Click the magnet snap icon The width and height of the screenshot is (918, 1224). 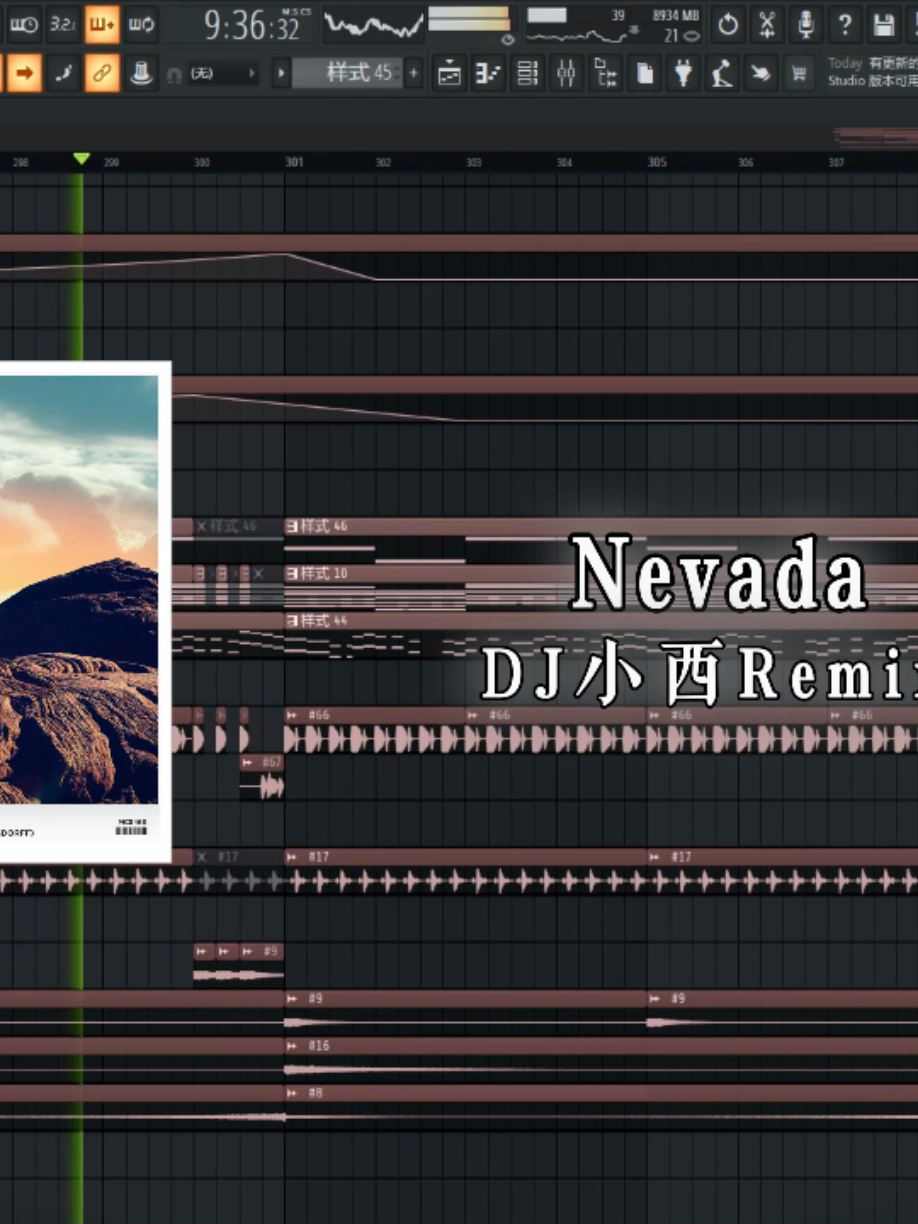point(174,73)
